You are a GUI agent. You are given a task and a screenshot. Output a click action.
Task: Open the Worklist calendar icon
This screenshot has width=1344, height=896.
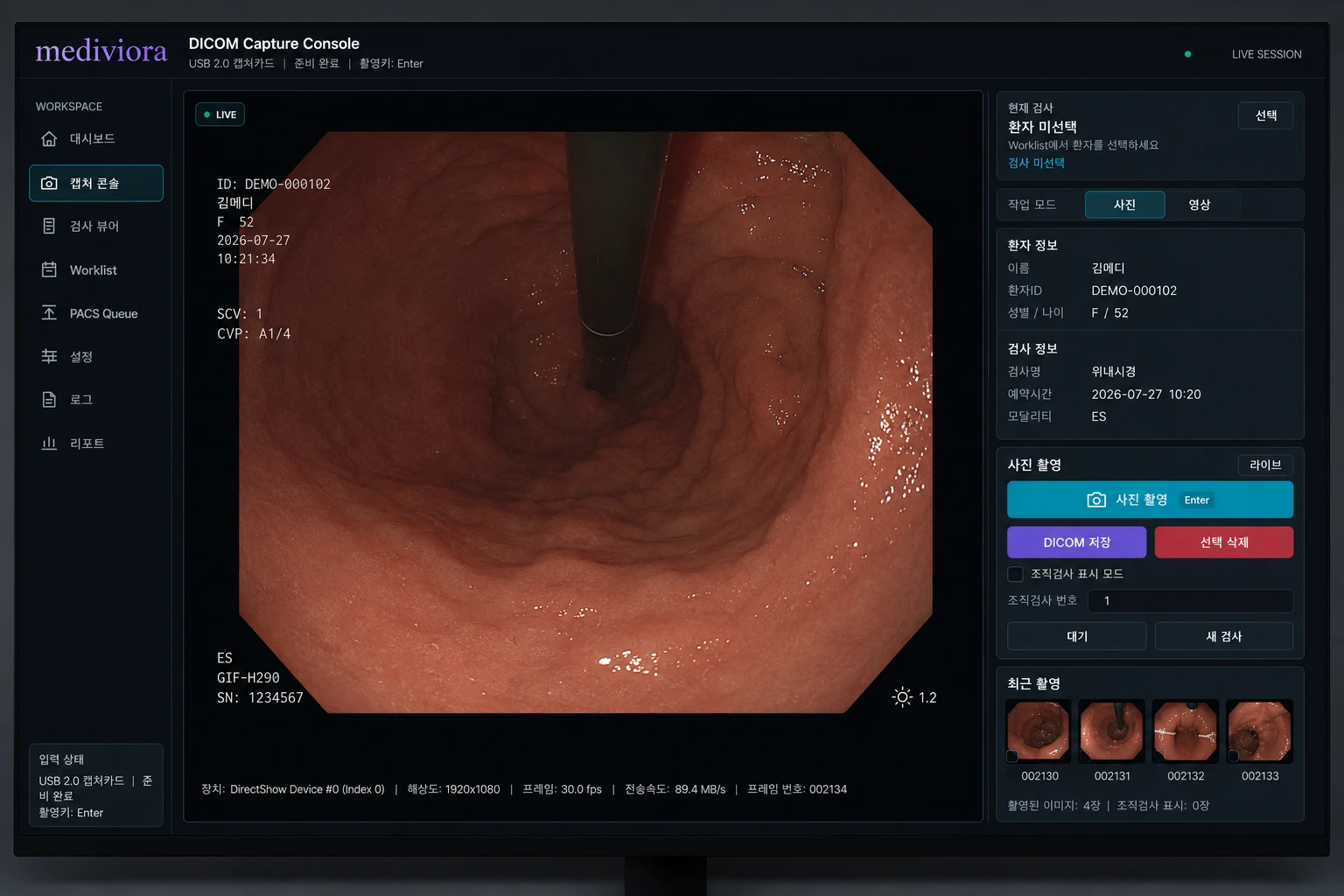point(49,269)
